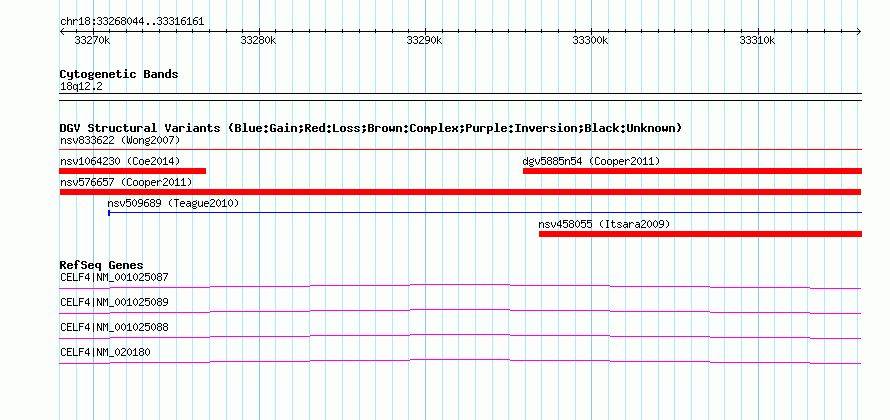Click the chr18:33268044..33316161 region label

click(132, 22)
